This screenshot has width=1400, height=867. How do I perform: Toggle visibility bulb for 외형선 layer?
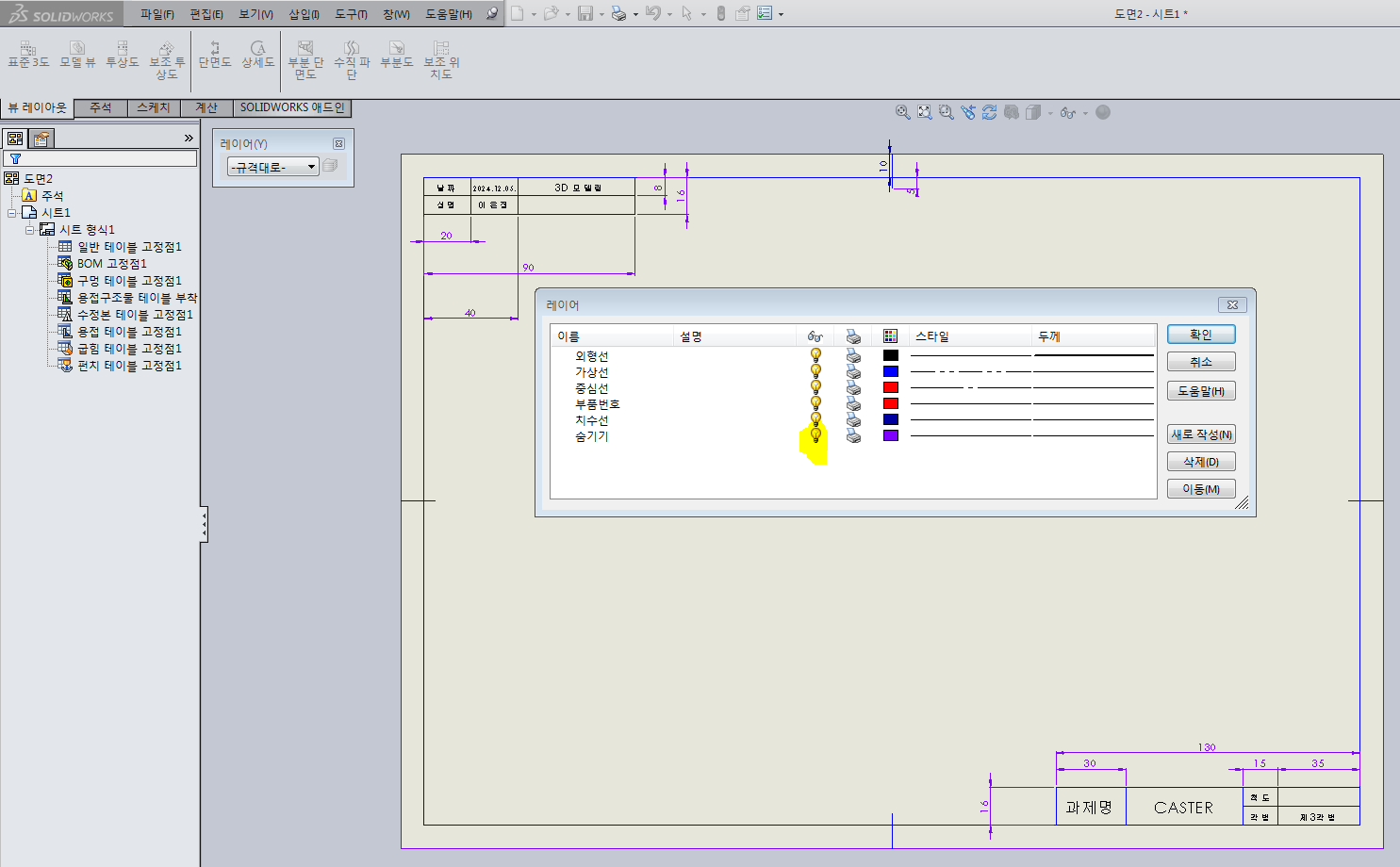coord(815,355)
